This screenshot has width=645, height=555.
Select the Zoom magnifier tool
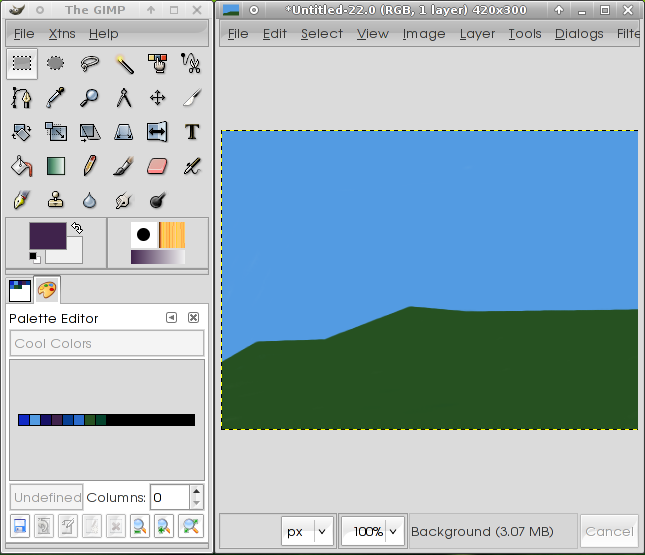(90, 98)
